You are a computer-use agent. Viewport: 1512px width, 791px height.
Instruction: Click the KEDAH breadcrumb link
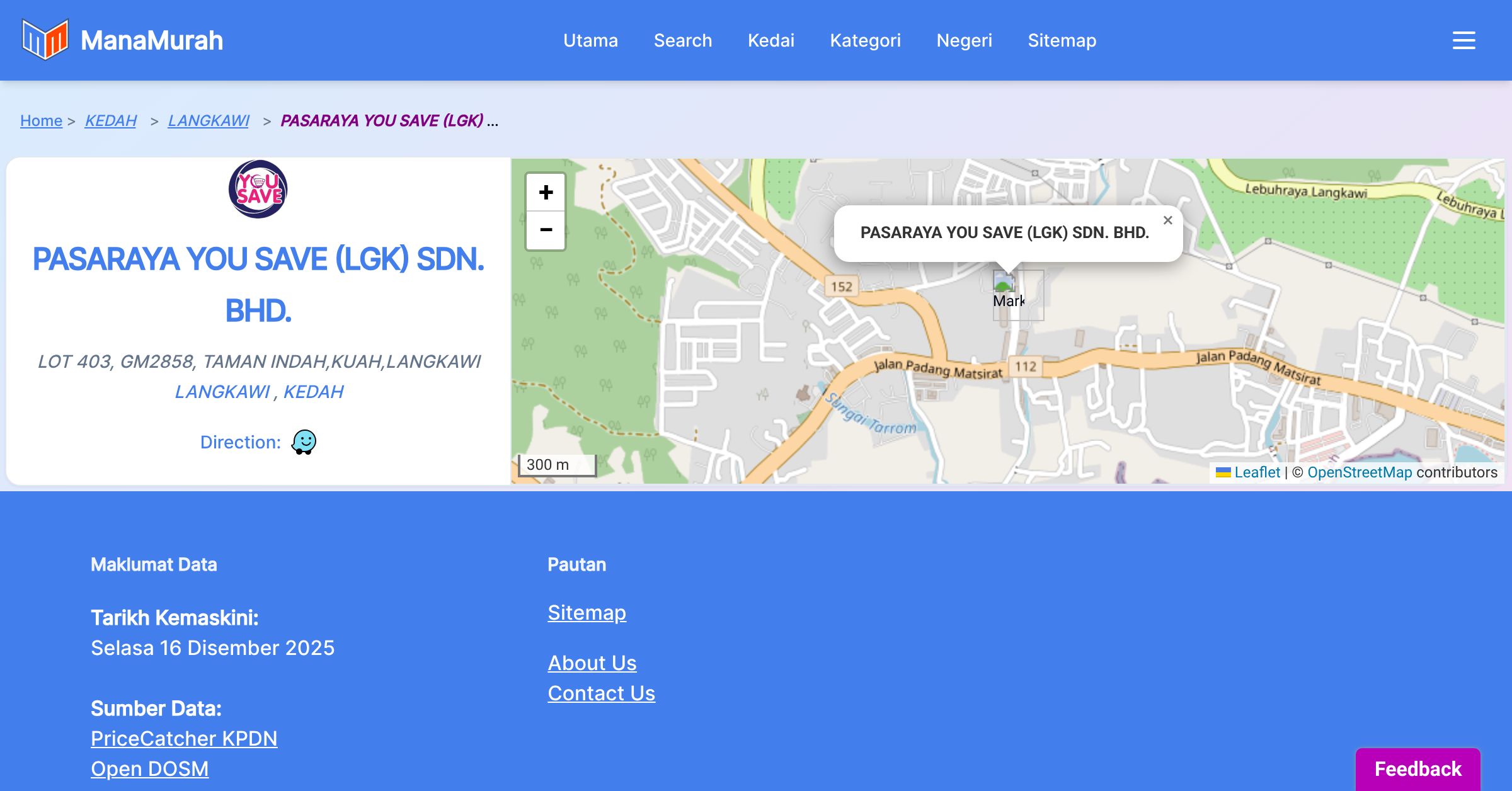pos(111,120)
